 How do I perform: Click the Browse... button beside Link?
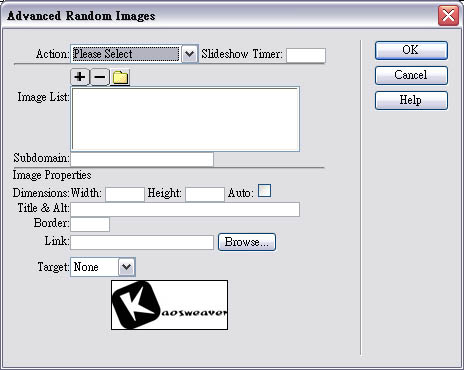click(247, 242)
